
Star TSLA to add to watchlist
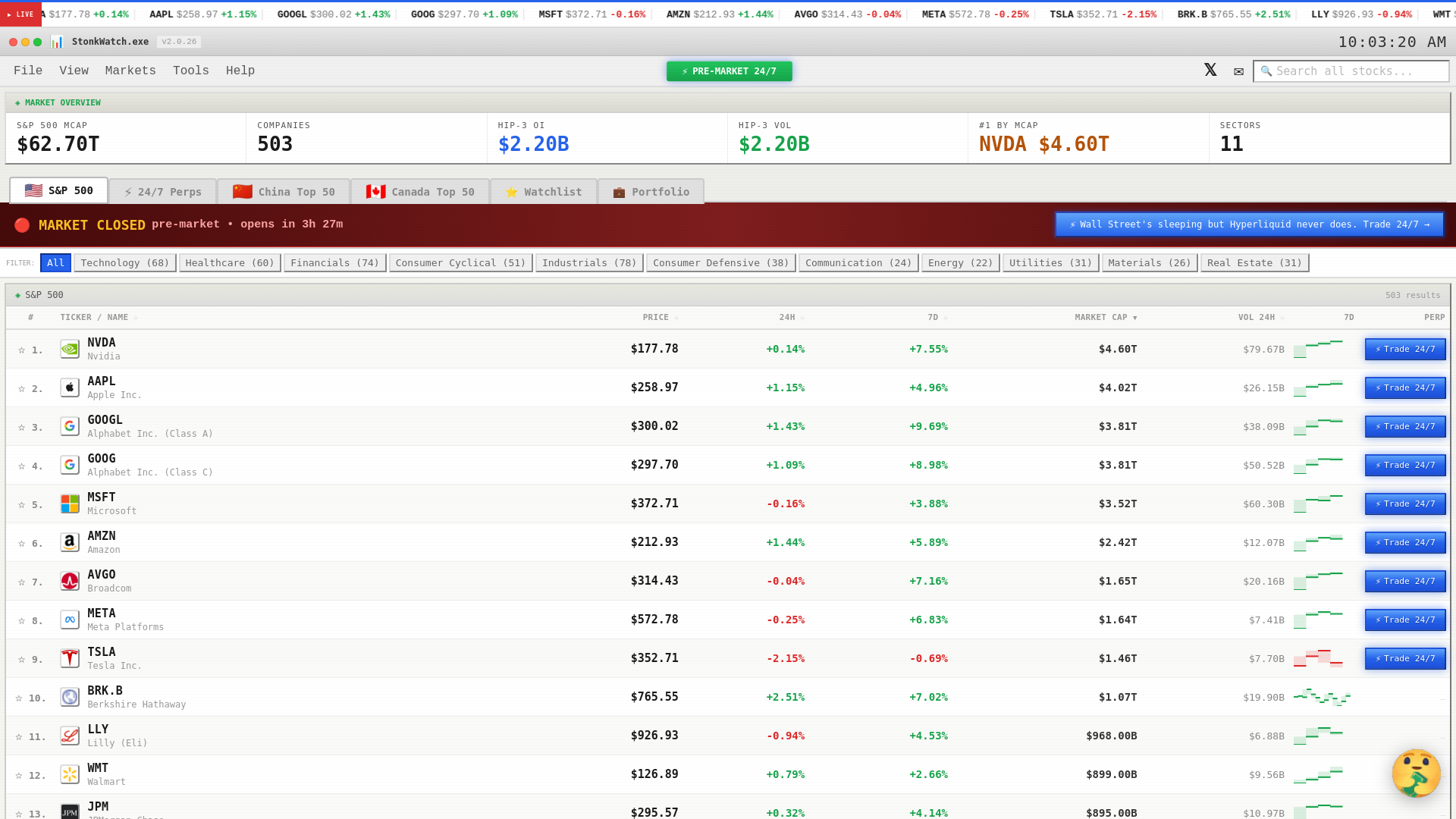point(21,659)
